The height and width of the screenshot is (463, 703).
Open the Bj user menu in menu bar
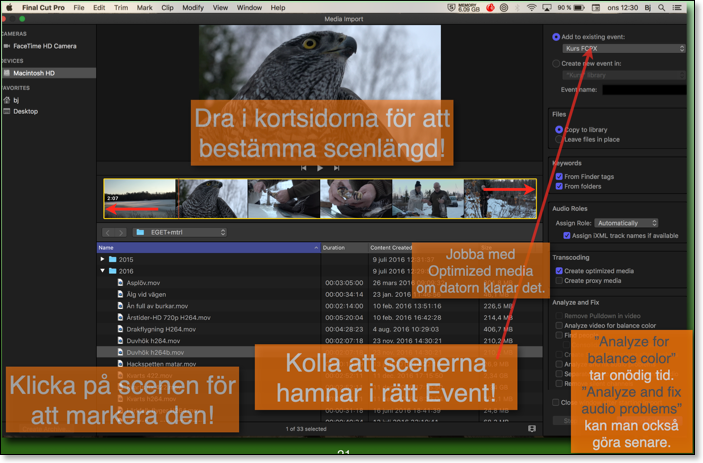coord(647,8)
